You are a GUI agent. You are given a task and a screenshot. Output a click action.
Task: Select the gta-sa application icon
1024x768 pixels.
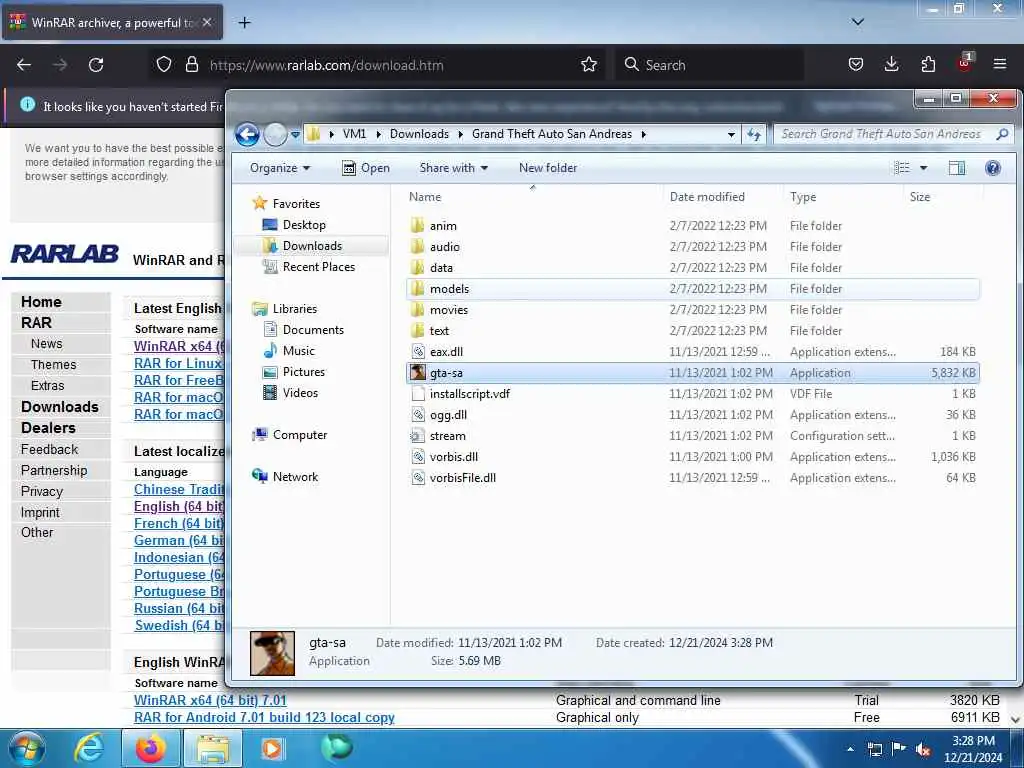[418, 372]
